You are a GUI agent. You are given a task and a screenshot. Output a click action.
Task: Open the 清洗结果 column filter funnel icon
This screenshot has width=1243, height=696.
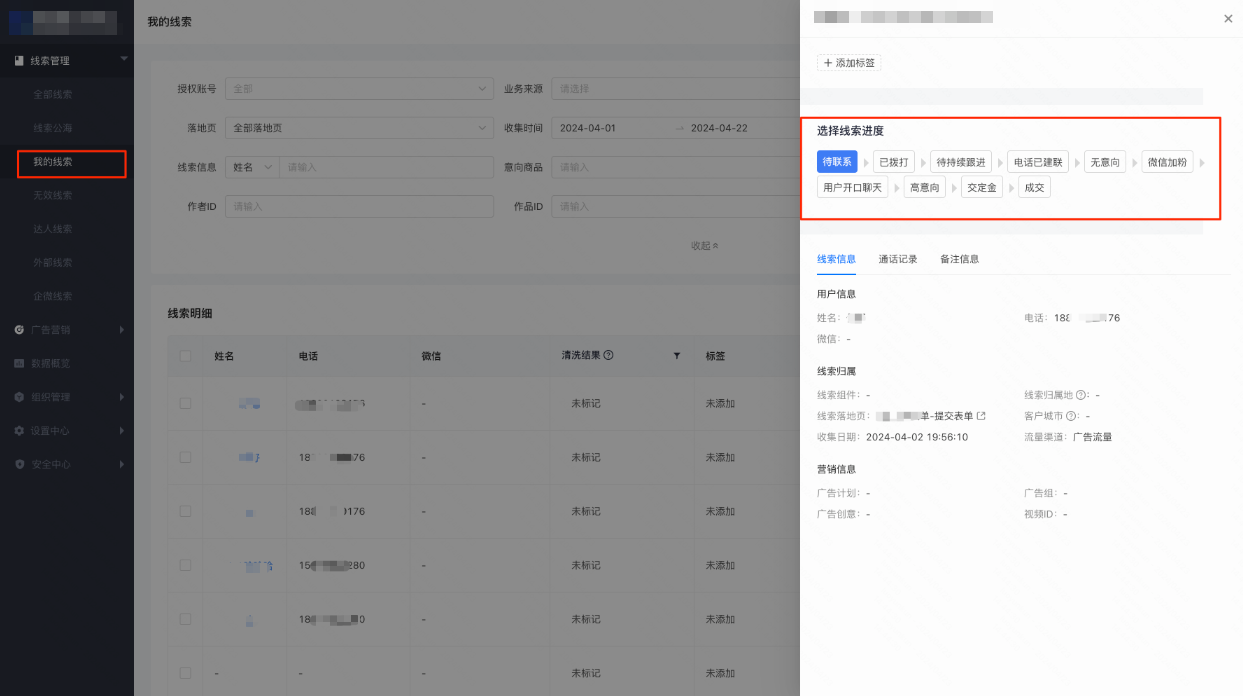pyautogui.click(x=677, y=356)
